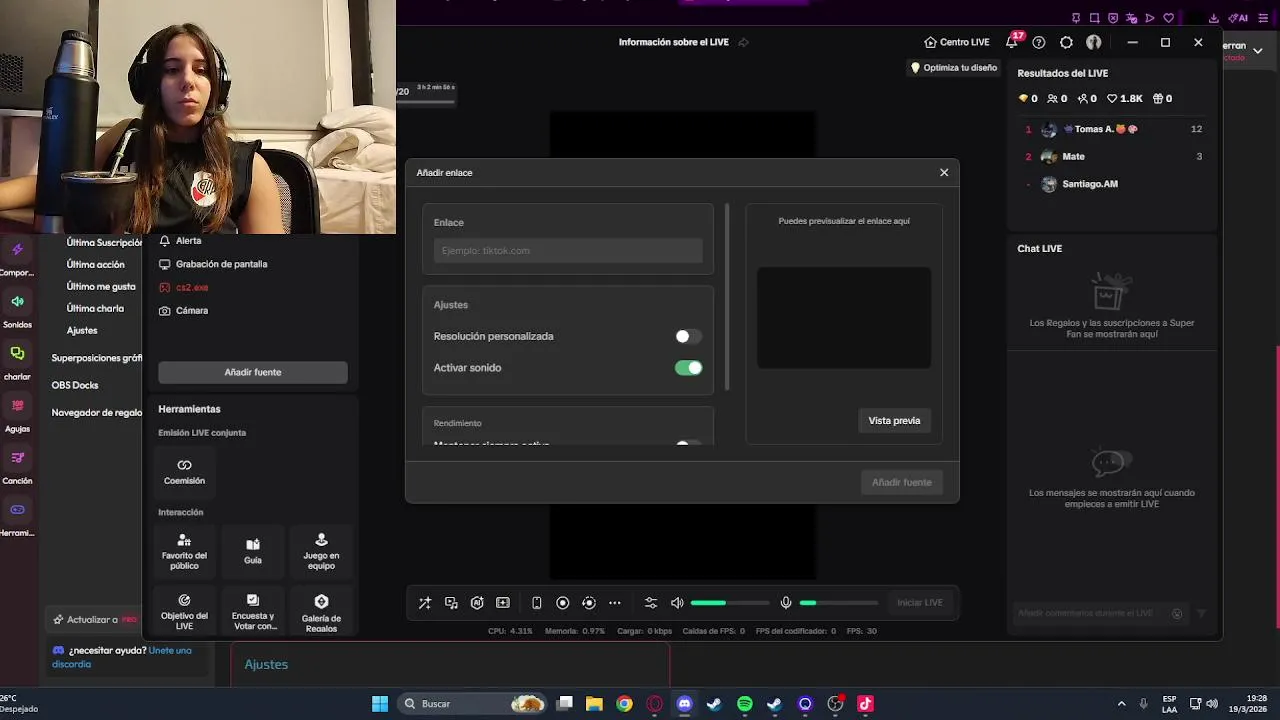The height and width of the screenshot is (720, 1280).
Task: Click the Windows Start button
Action: pos(380,704)
